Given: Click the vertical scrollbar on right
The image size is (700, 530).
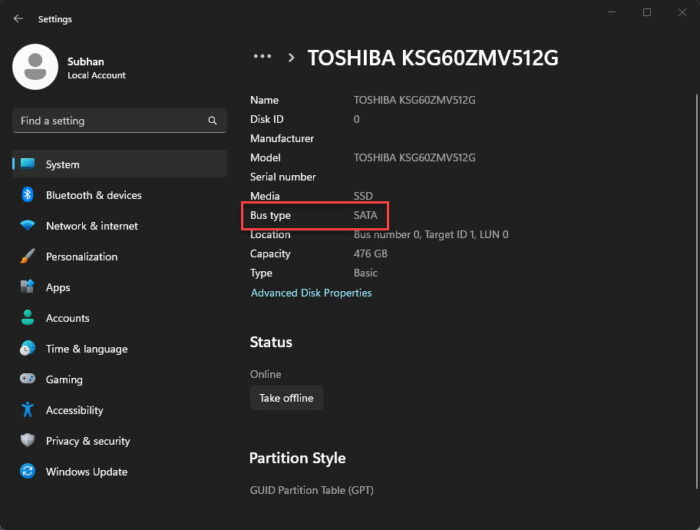Looking at the screenshot, I should 696,290.
